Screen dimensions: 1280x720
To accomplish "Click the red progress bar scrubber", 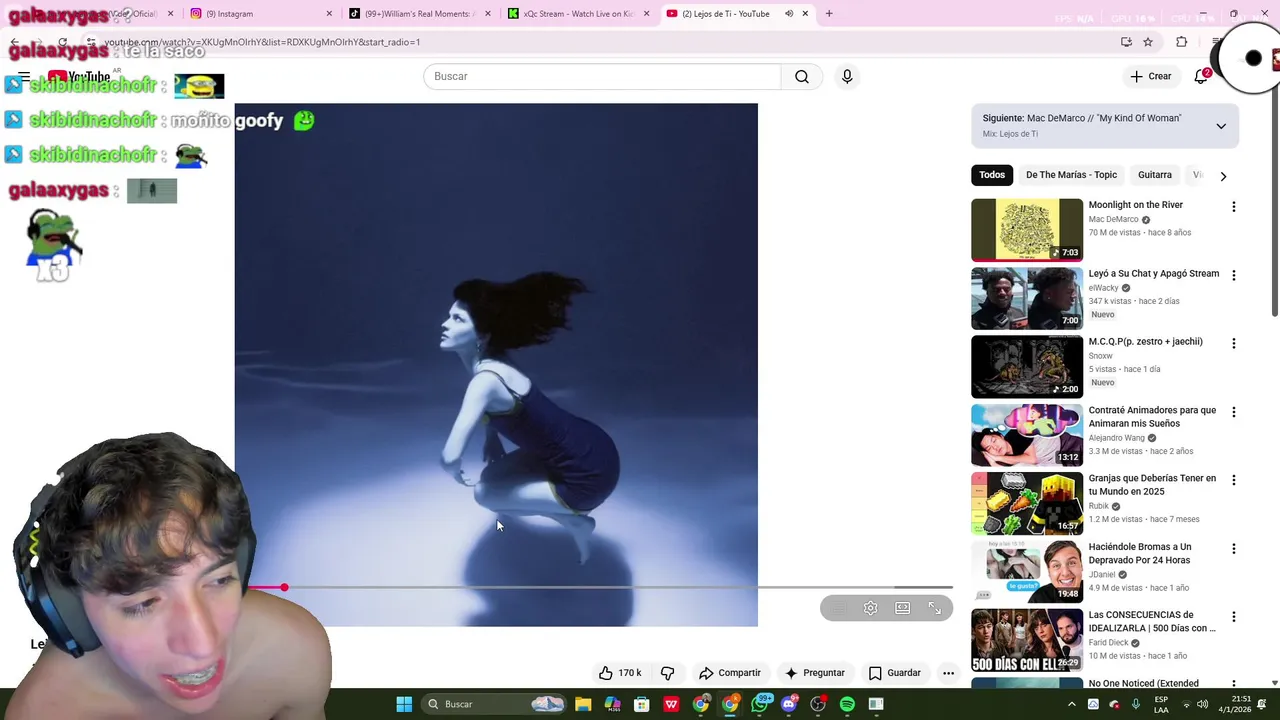I will click(x=284, y=587).
